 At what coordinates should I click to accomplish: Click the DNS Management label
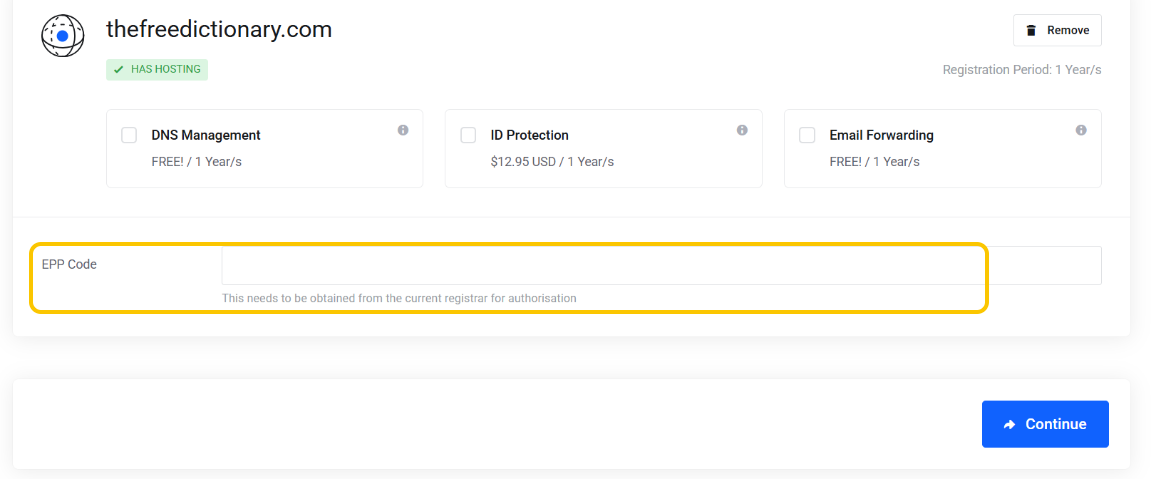(x=206, y=135)
